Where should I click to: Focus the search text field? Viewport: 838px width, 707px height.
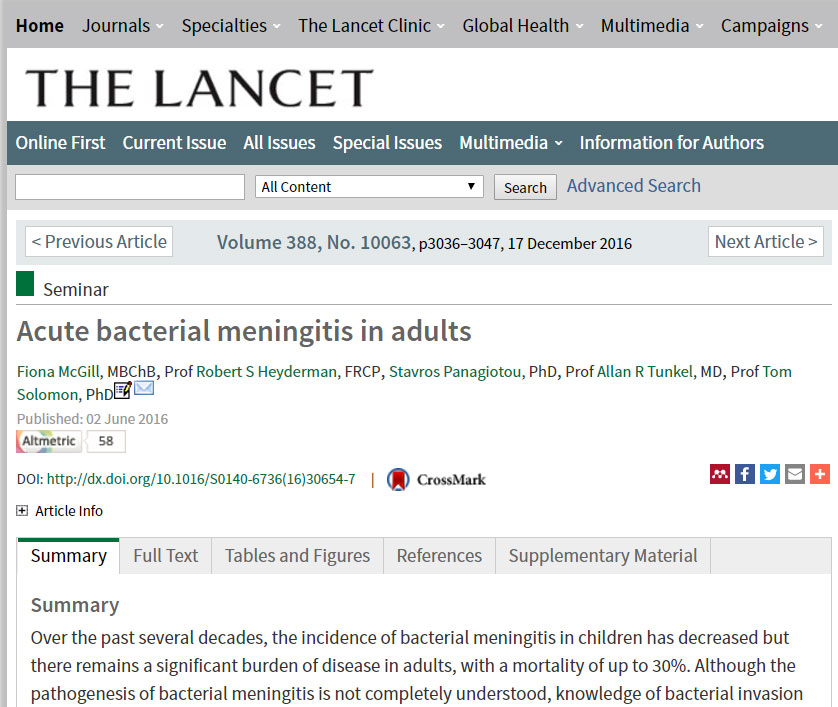[130, 187]
